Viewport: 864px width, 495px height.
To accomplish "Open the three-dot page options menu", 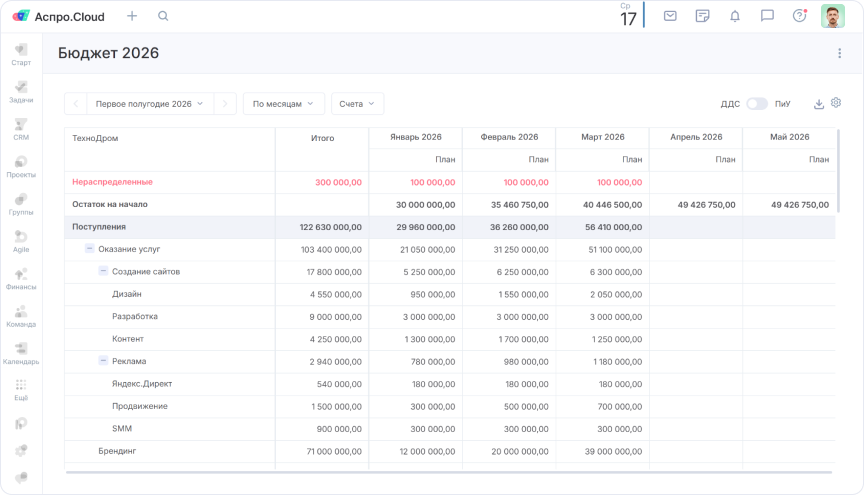I will click(839, 54).
